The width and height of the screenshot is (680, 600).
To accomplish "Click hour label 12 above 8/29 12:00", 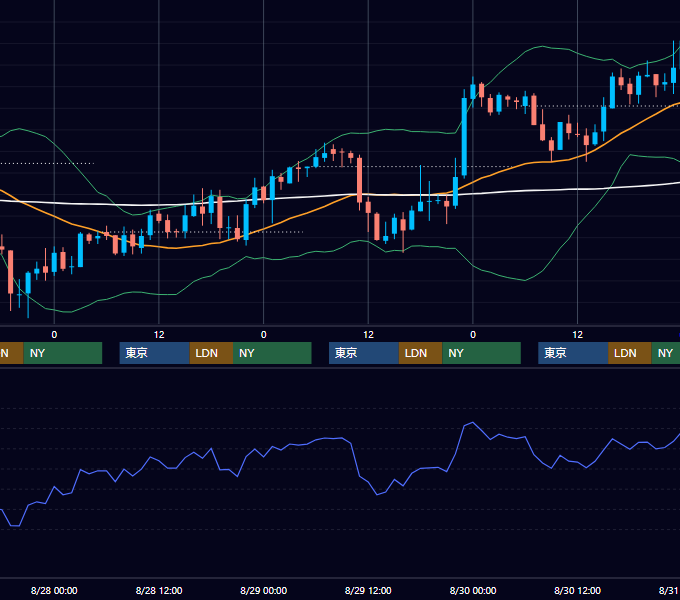I will [368, 335].
